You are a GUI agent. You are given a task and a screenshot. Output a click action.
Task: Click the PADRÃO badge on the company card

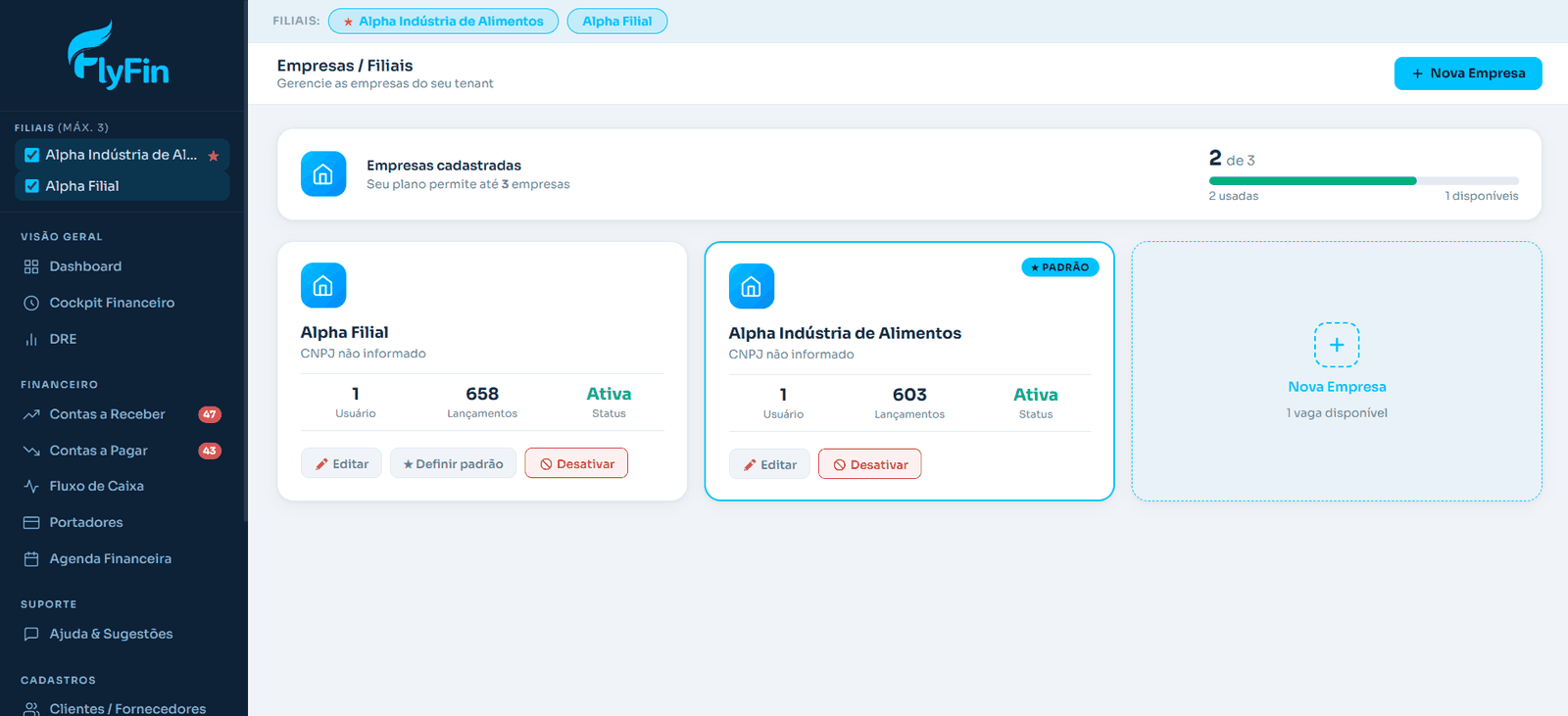(x=1060, y=267)
